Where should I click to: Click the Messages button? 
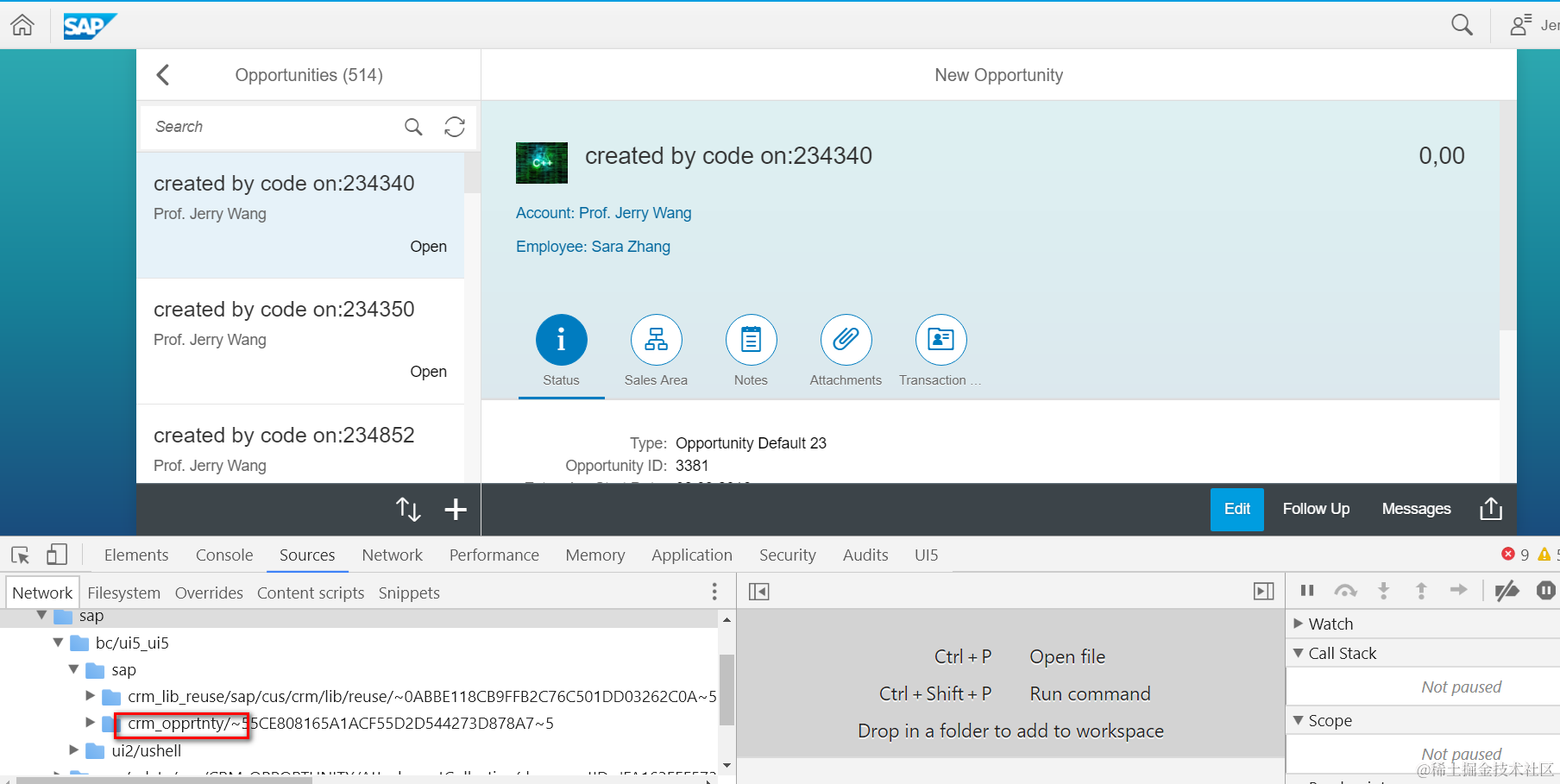pyautogui.click(x=1416, y=509)
